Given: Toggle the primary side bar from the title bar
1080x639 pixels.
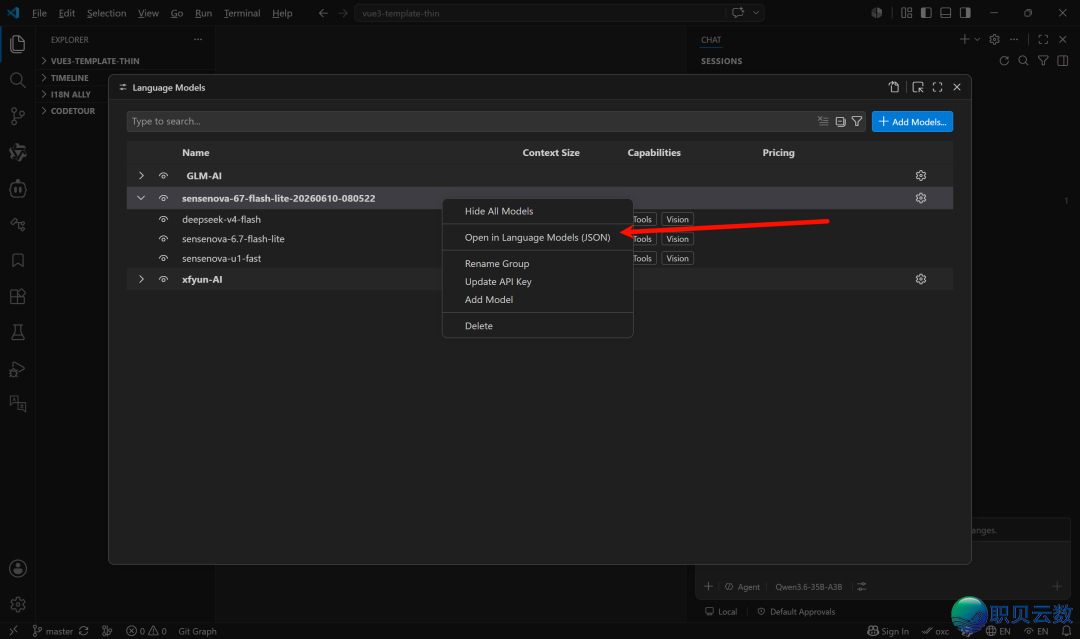Looking at the screenshot, I should 926,13.
